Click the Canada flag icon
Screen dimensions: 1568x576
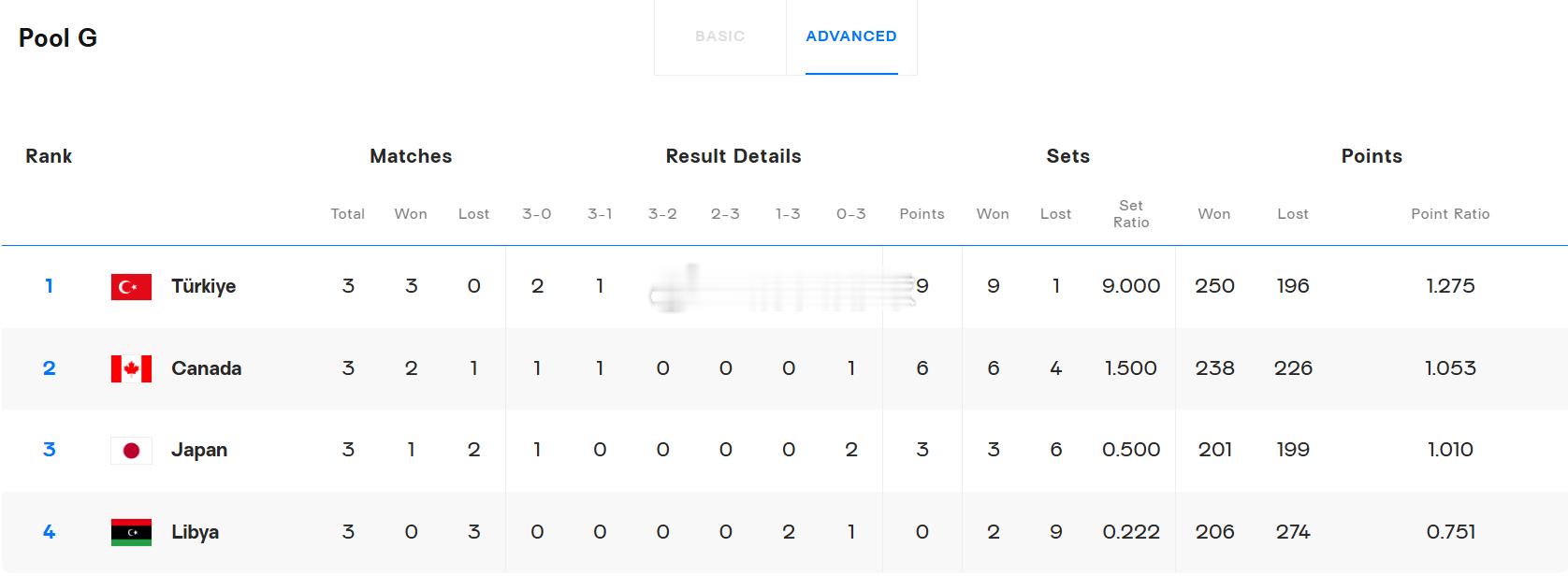[x=131, y=368]
